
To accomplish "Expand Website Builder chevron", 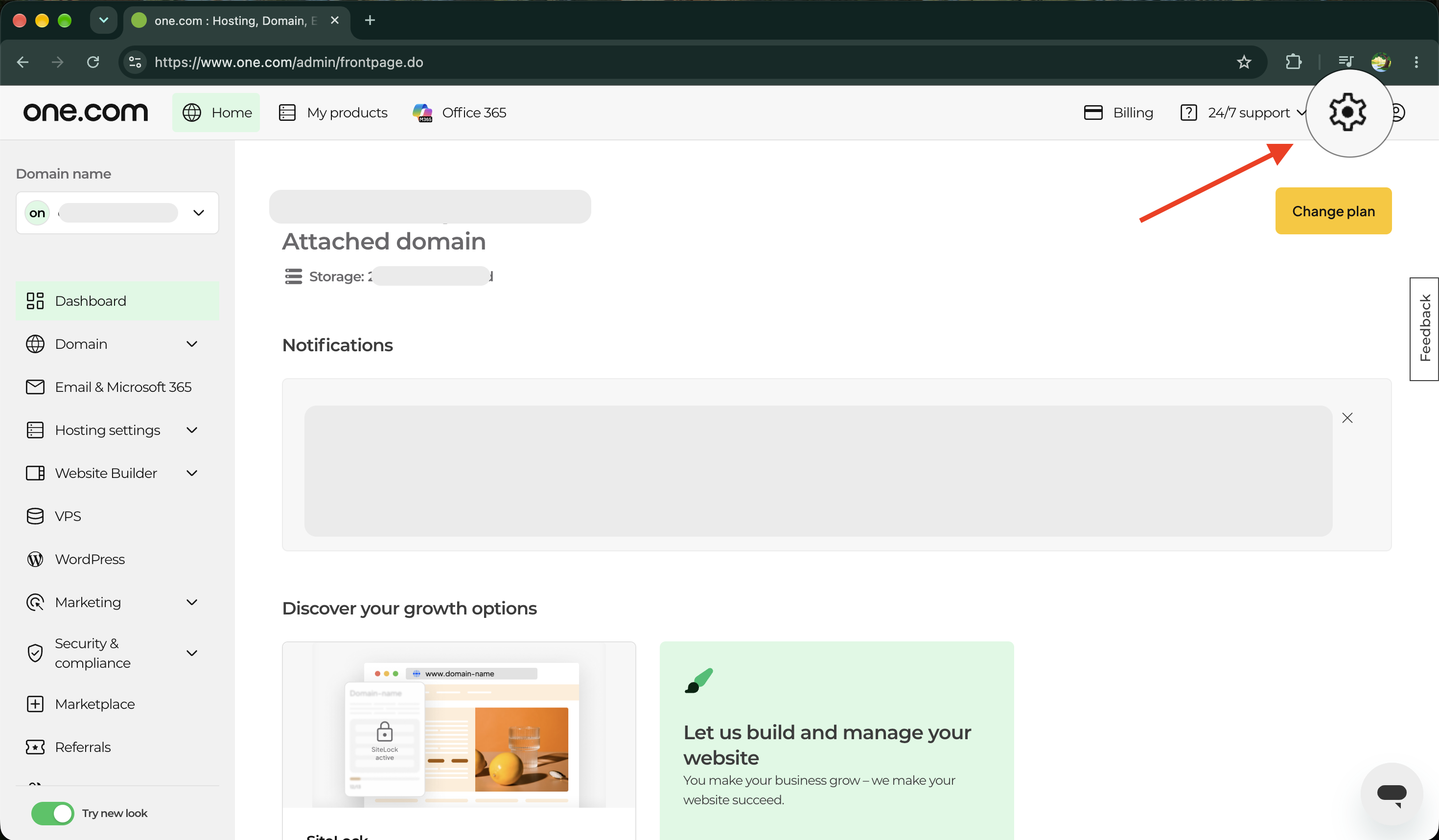I will point(192,473).
